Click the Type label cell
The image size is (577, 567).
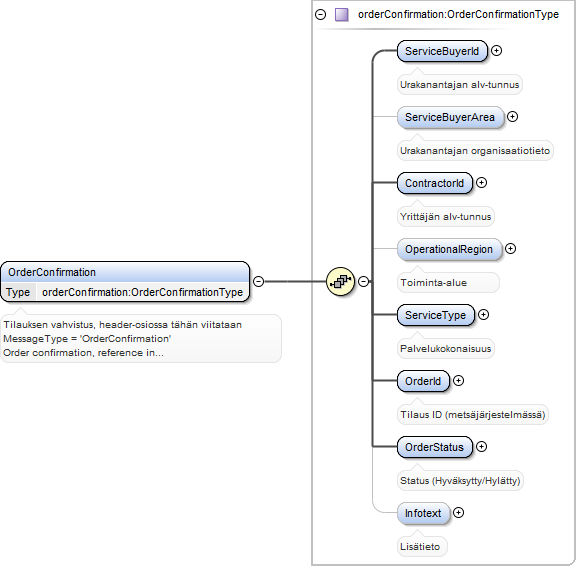coord(18,292)
